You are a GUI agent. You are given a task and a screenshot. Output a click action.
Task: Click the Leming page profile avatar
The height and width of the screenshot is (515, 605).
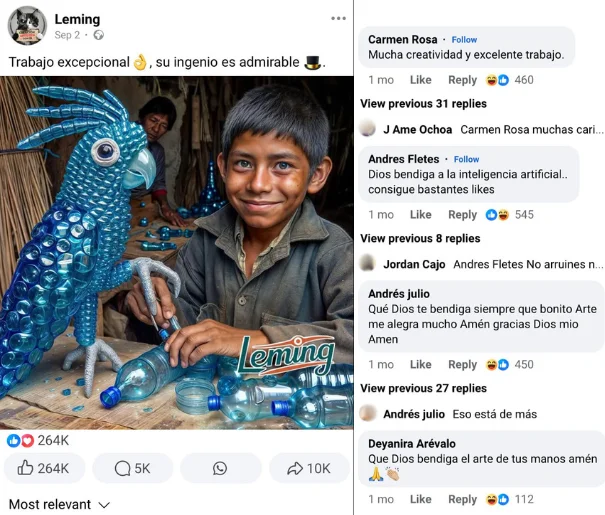[27, 25]
